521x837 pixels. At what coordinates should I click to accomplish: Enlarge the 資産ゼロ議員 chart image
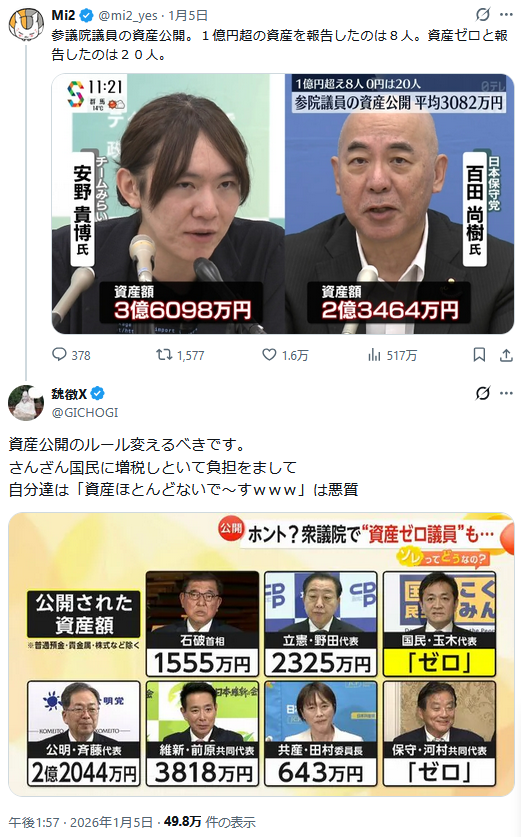tap(261, 655)
